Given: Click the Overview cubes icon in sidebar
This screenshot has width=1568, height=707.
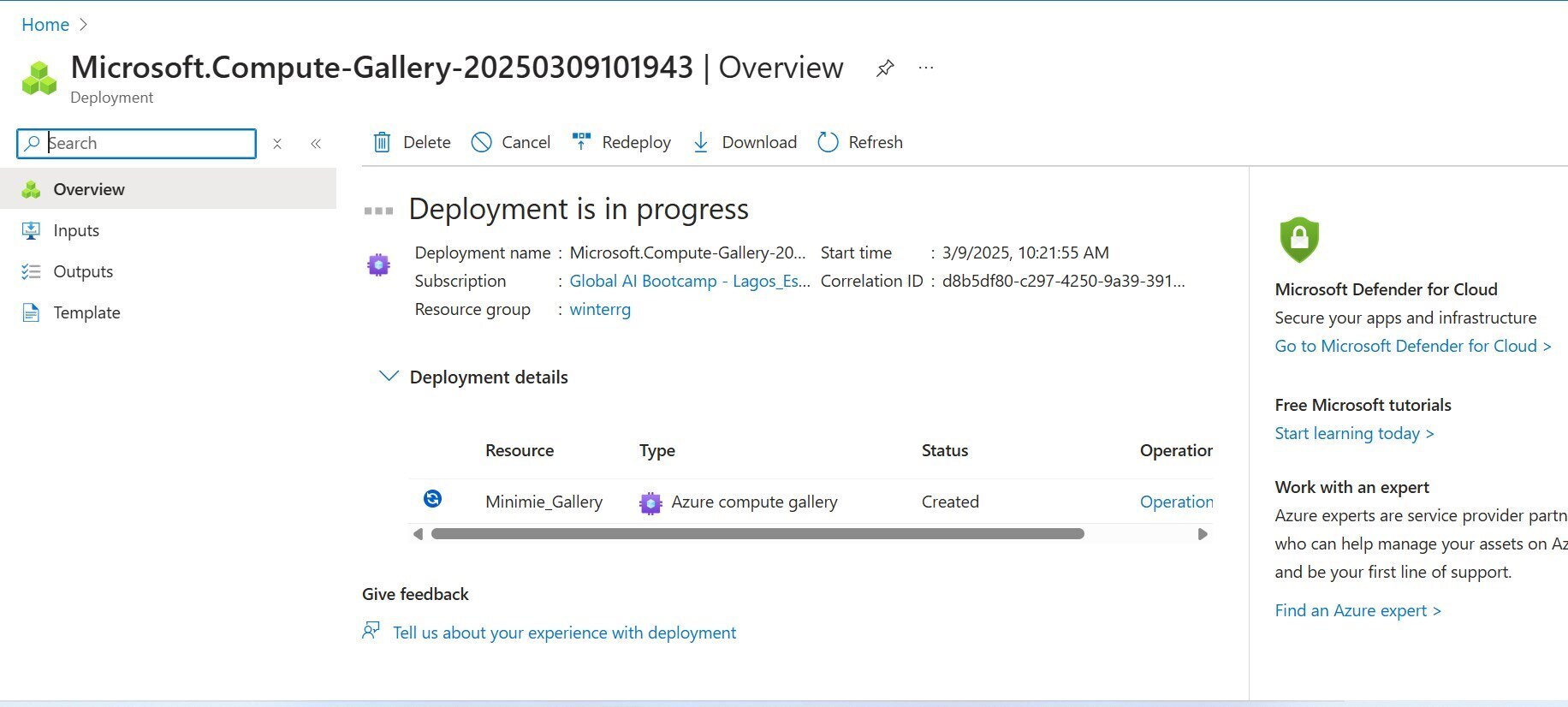Looking at the screenshot, I should click(31, 189).
